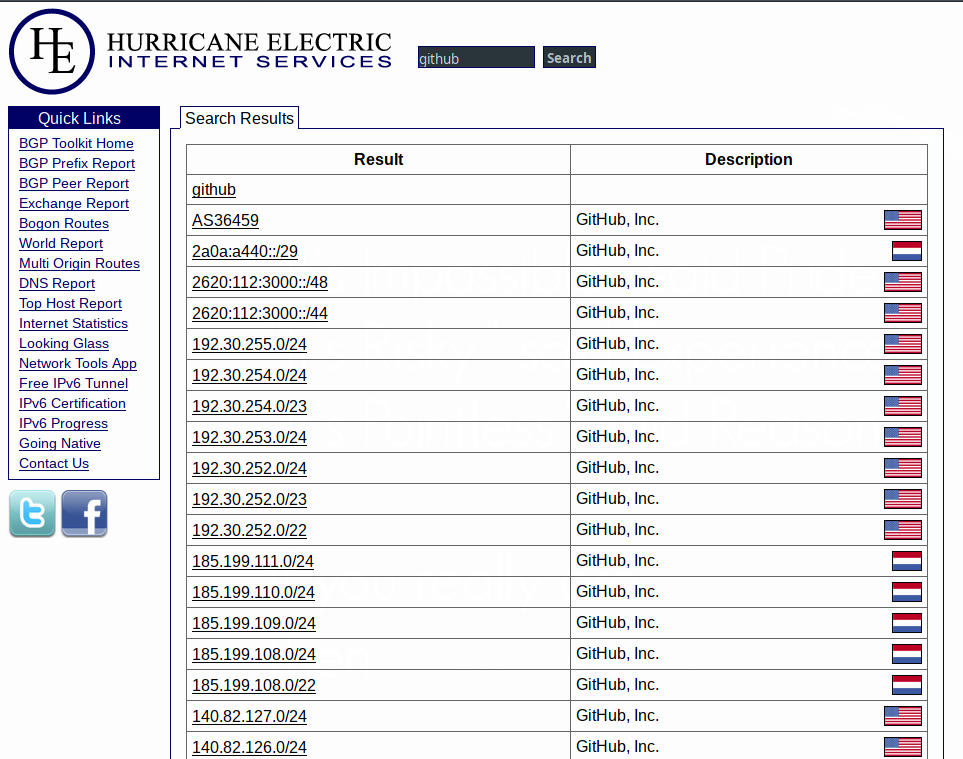Open prefix 192.30.254.0/24
The image size is (963, 759).
[249, 375]
